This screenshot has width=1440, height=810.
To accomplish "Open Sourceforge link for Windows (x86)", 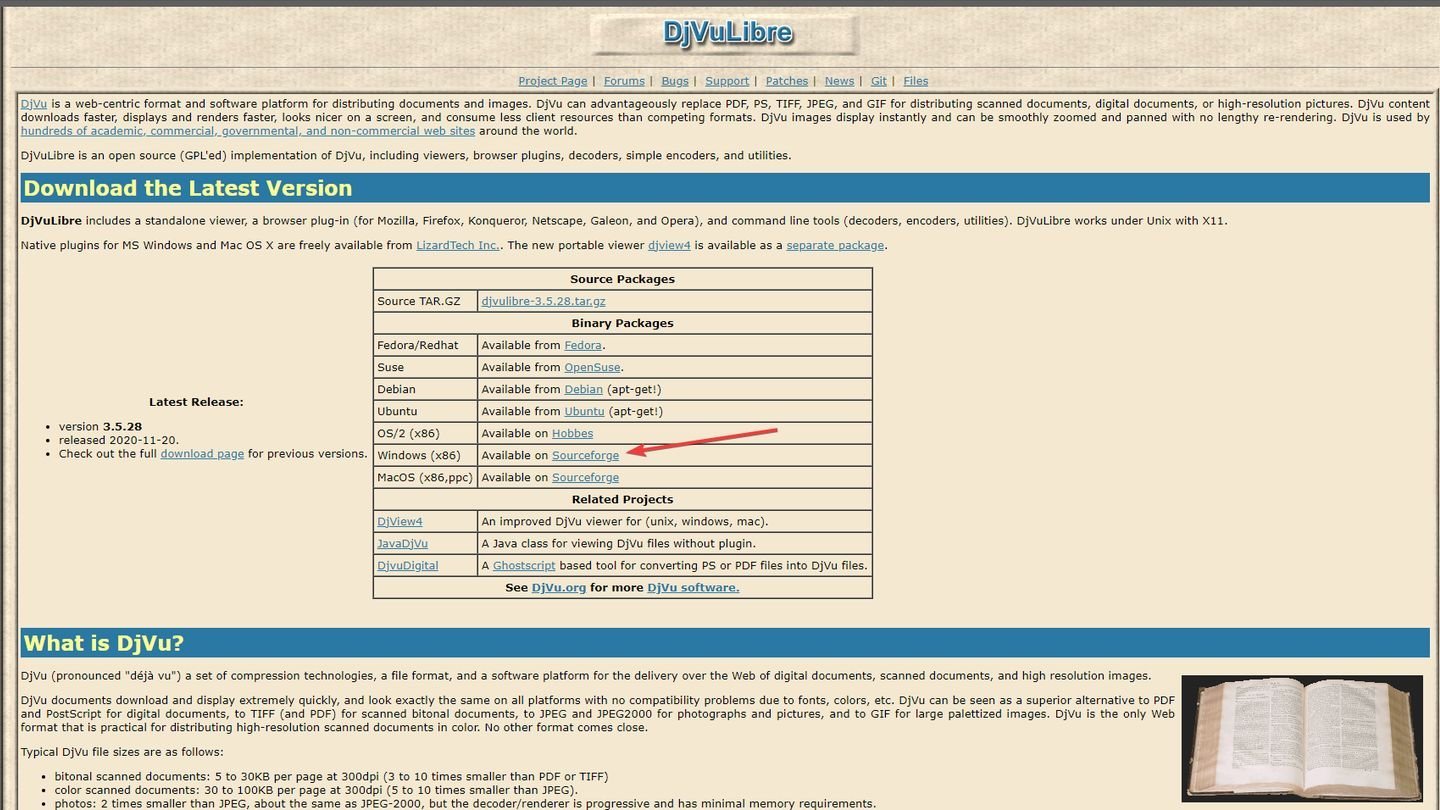I will tap(586, 455).
